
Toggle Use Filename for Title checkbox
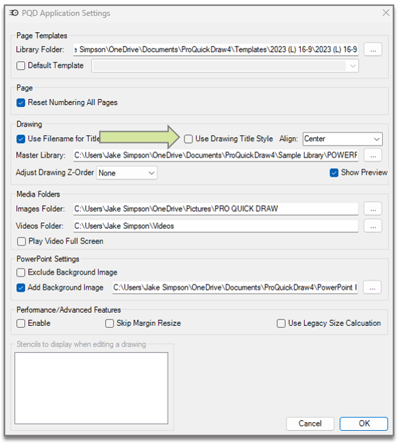tap(21, 139)
